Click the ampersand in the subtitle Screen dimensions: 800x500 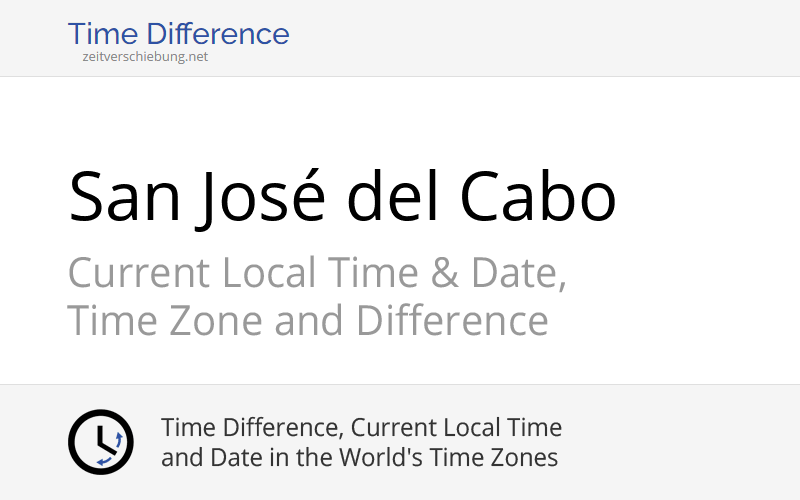click(444, 272)
